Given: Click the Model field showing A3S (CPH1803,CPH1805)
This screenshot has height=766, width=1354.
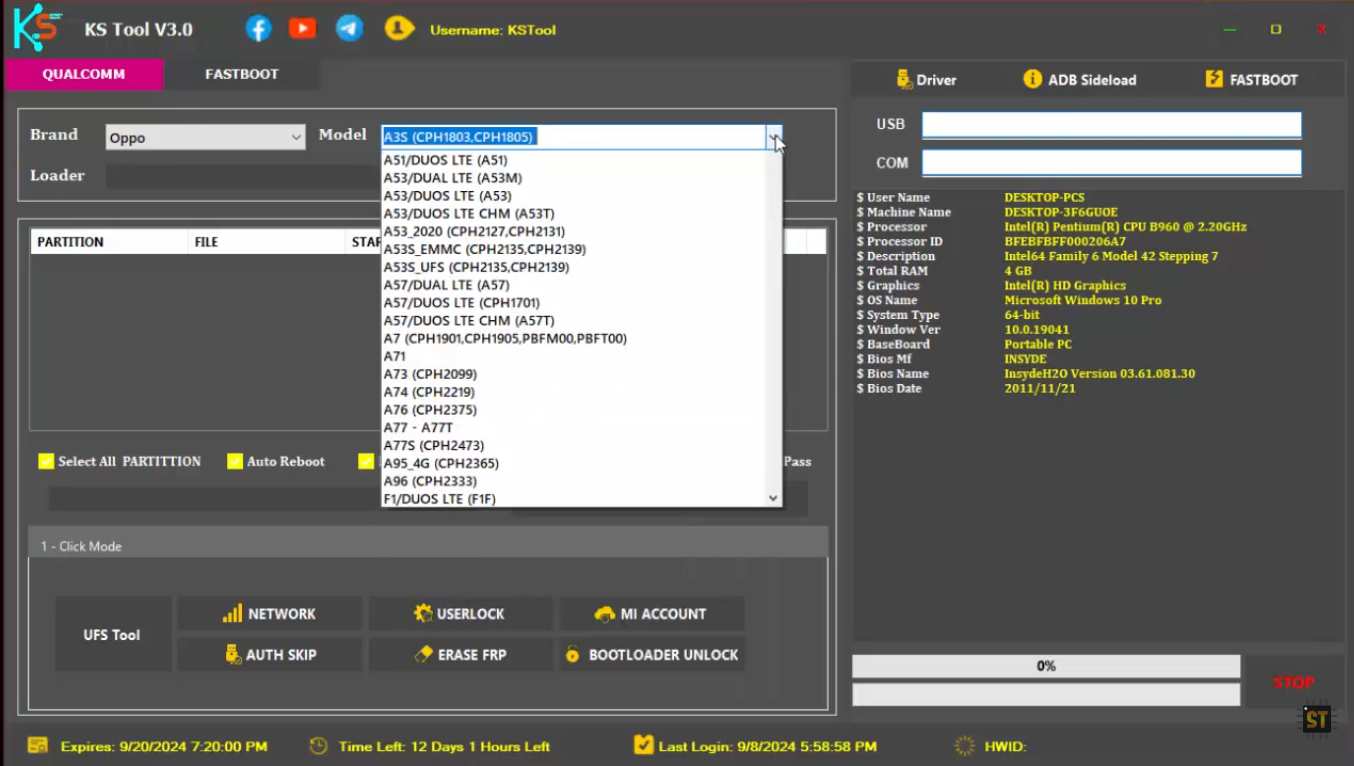Looking at the screenshot, I should point(573,137).
